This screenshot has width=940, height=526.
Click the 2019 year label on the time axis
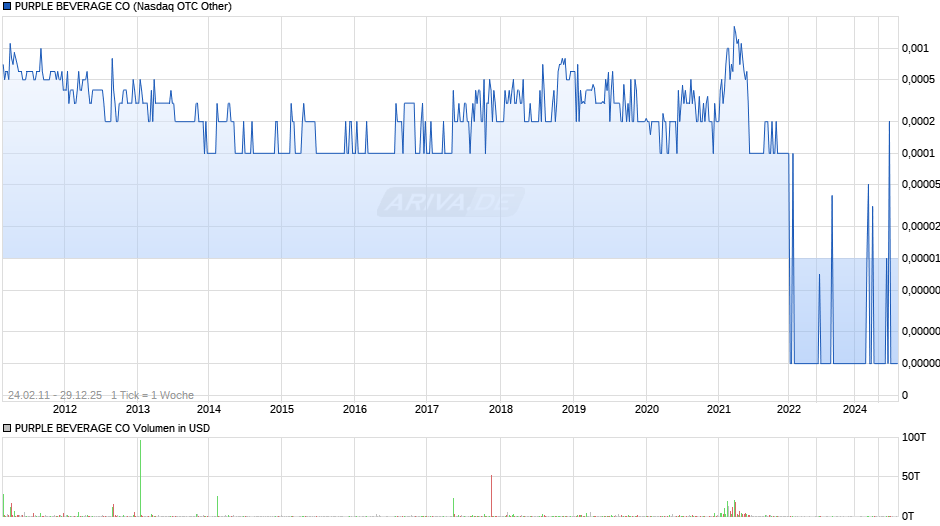click(x=574, y=409)
